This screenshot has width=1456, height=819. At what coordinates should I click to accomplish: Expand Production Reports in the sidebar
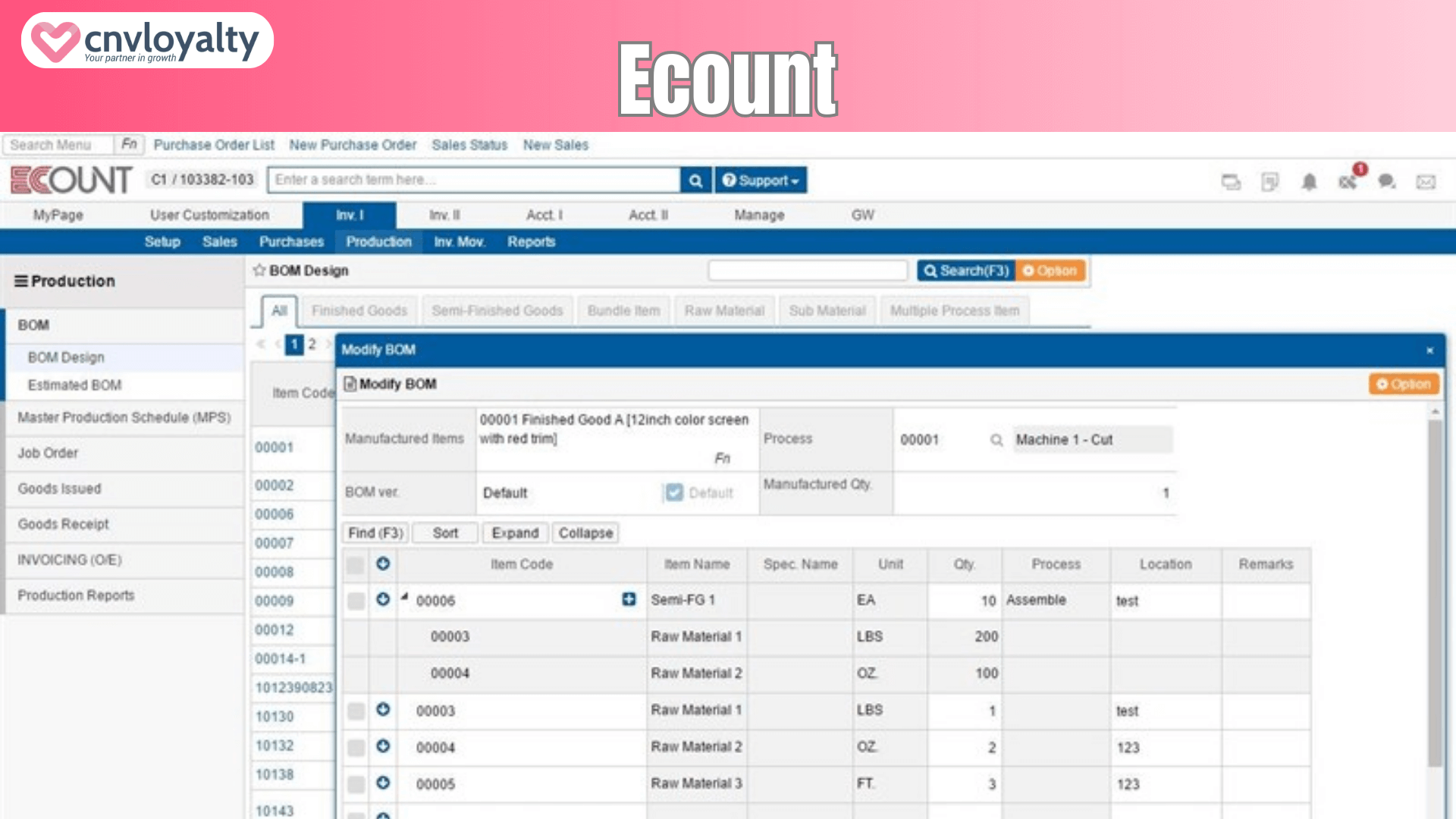pyautogui.click(x=123, y=596)
